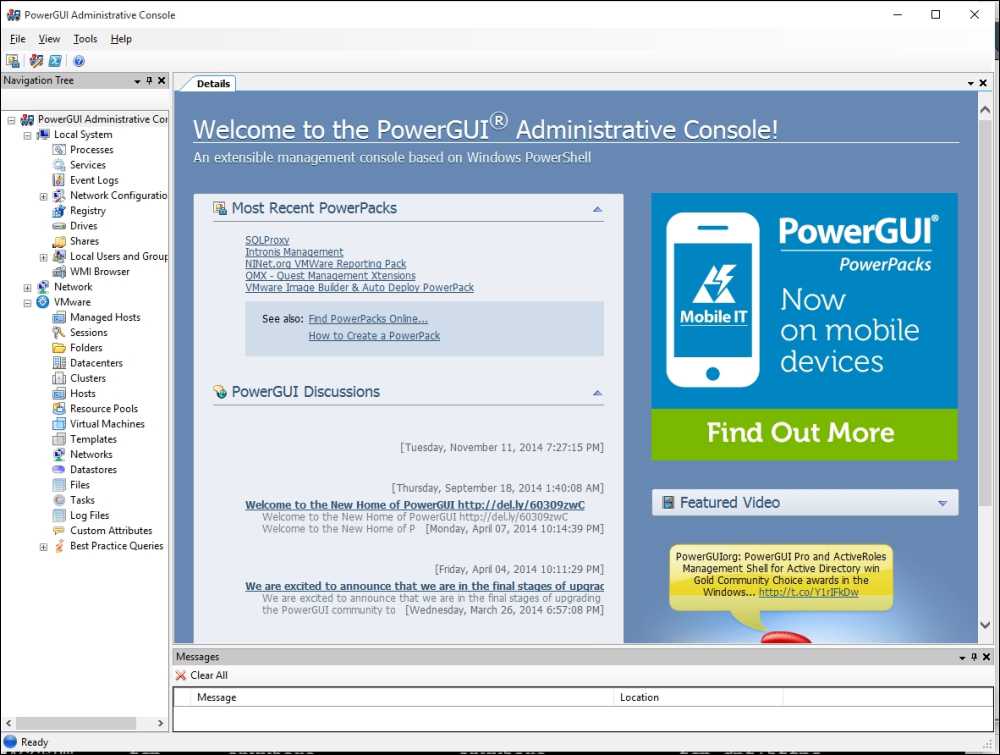Screen dimensions: 1000x755
Task: Open the File menu
Action: tap(18, 39)
